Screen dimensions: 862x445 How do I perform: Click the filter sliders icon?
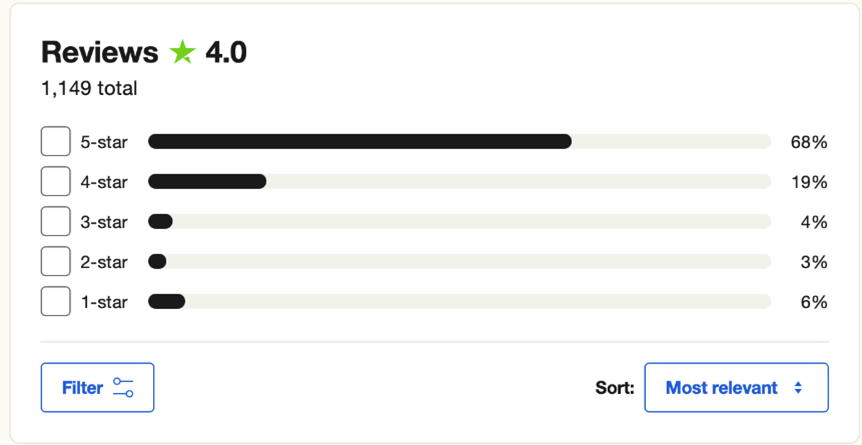click(123, 388)
